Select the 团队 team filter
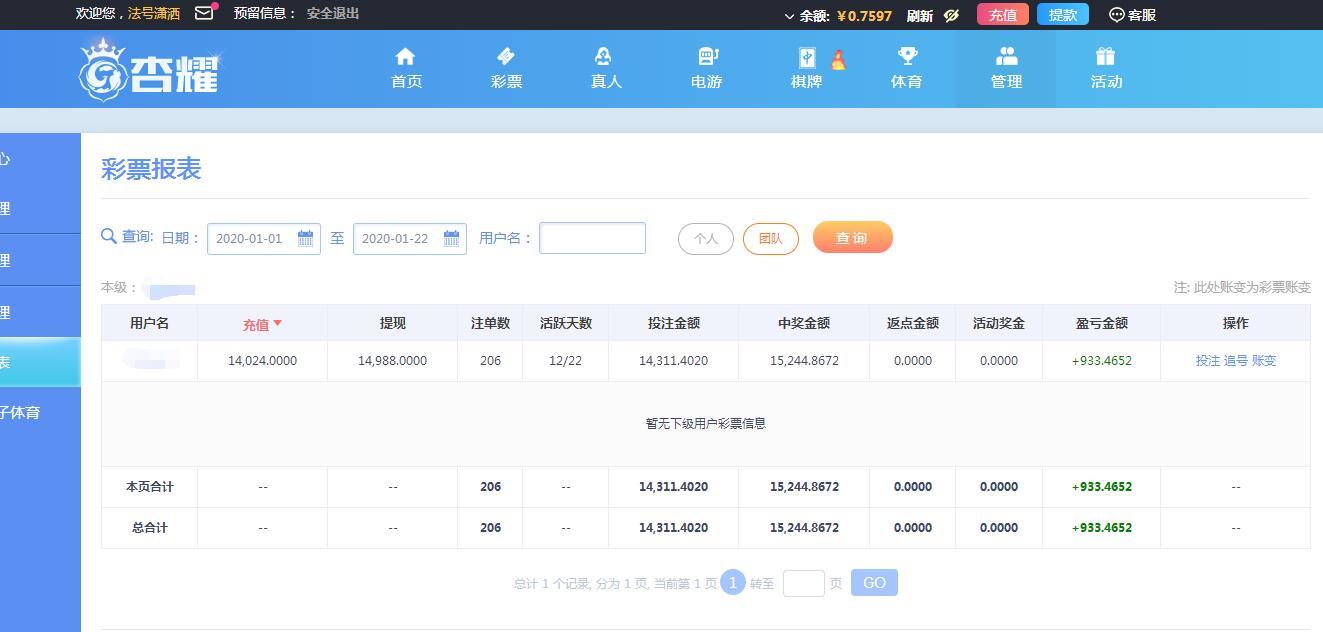 [x=771, y=238]
